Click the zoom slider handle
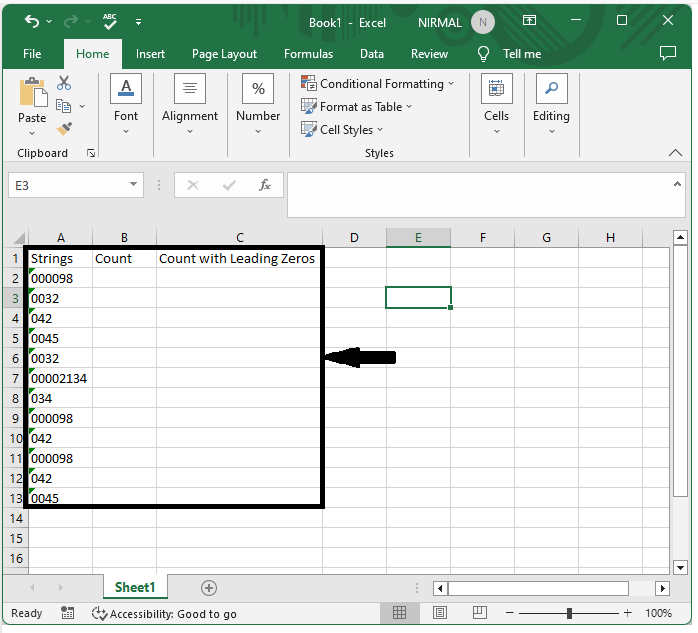 point(569,613)
